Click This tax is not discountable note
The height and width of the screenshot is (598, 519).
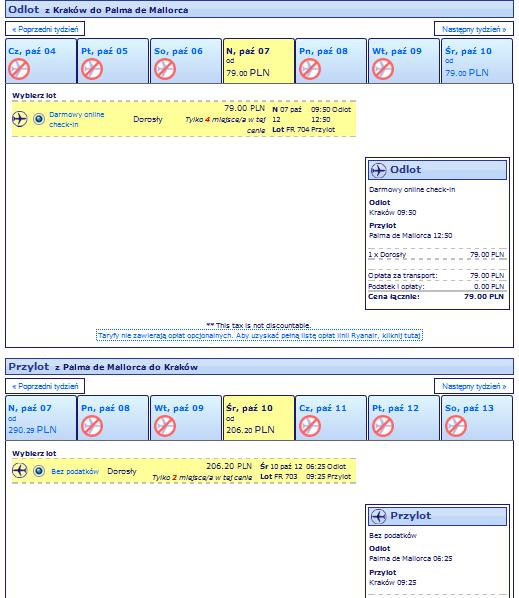[x=259, y=326]
